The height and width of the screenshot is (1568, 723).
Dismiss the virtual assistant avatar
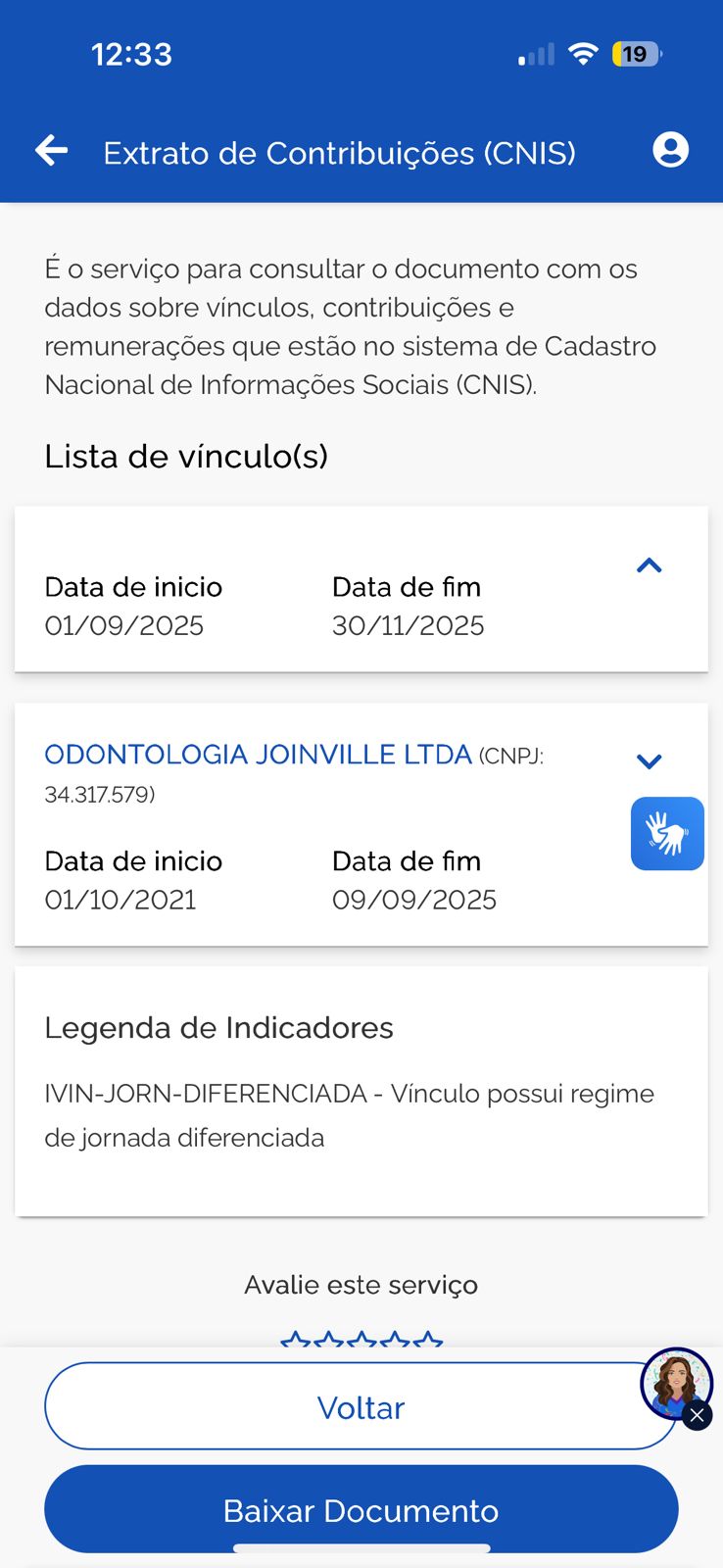pyautogui.click(x=697, y=1416)
